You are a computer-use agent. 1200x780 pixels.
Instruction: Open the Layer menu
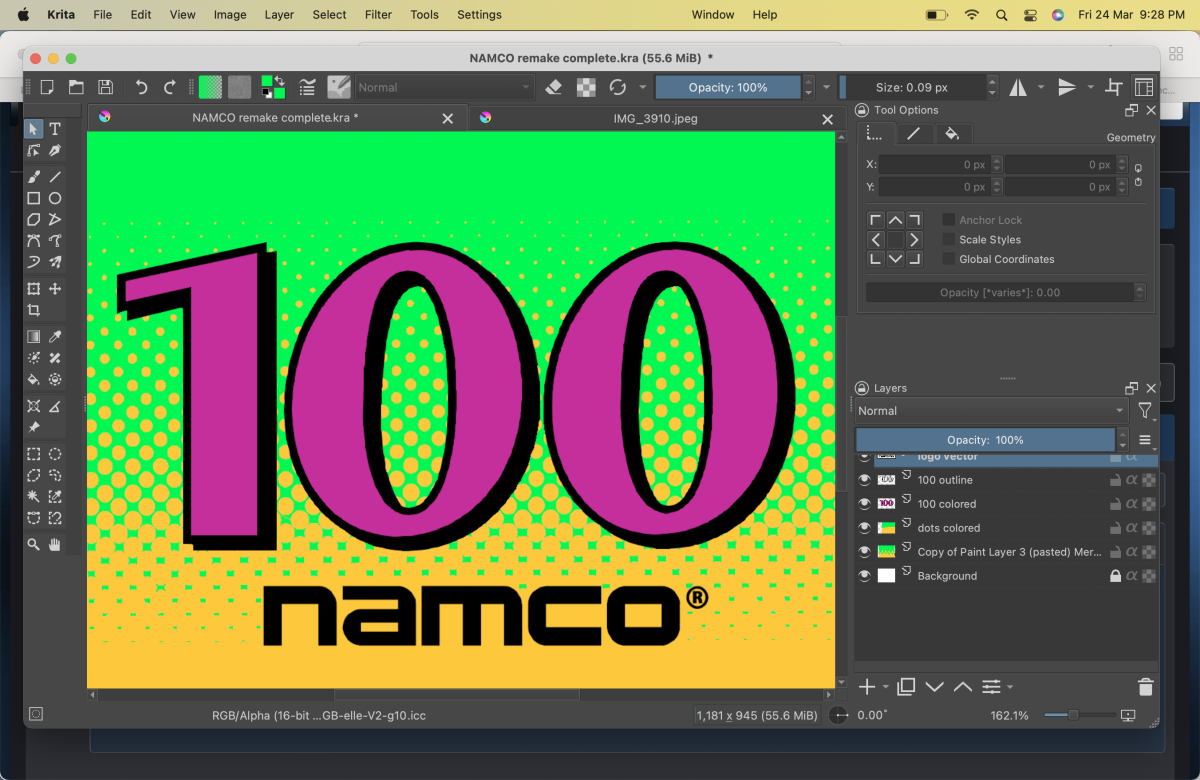tap(279, 15)
